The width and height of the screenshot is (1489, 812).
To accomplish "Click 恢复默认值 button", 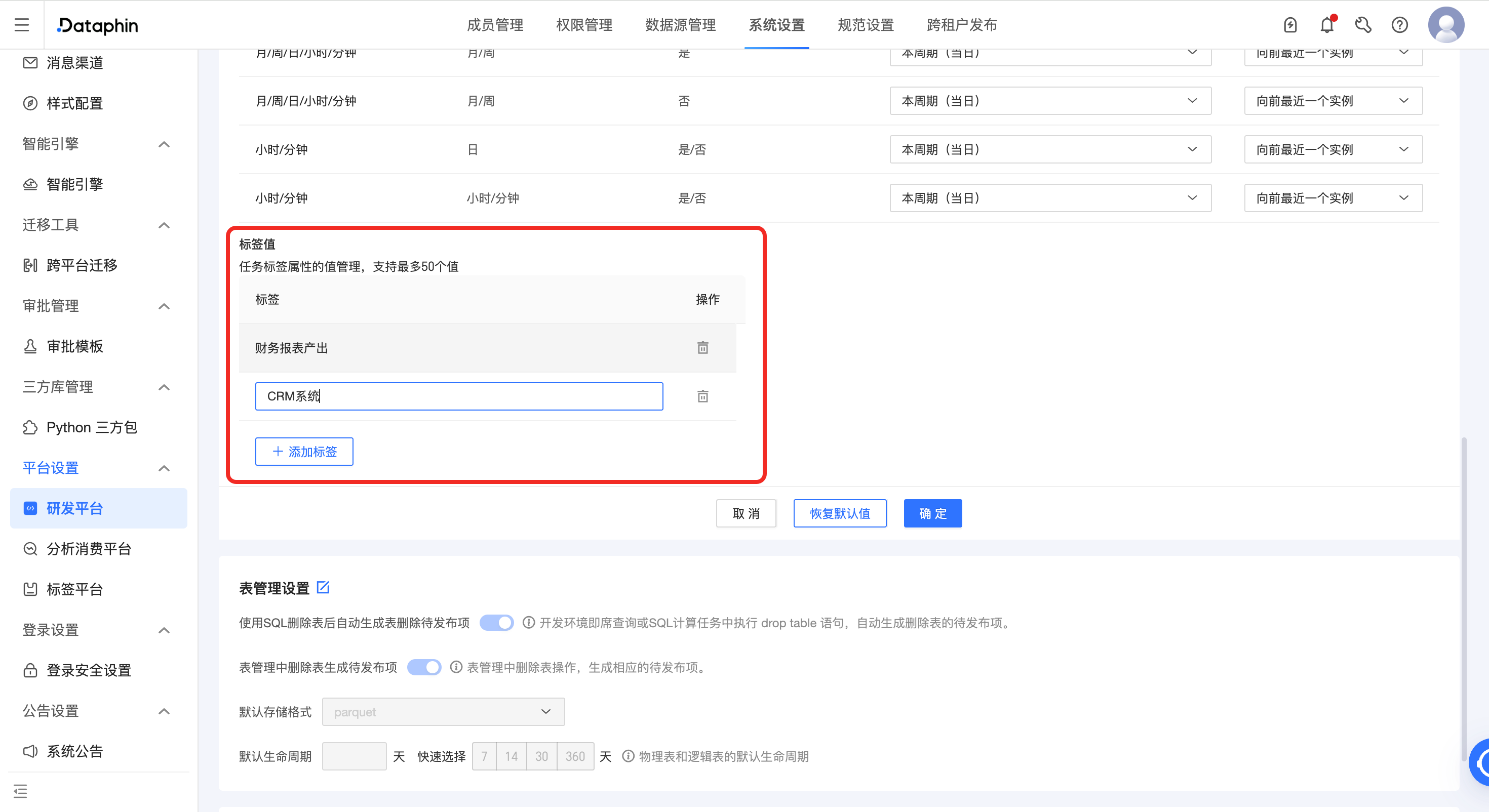I will click(839, 513).
